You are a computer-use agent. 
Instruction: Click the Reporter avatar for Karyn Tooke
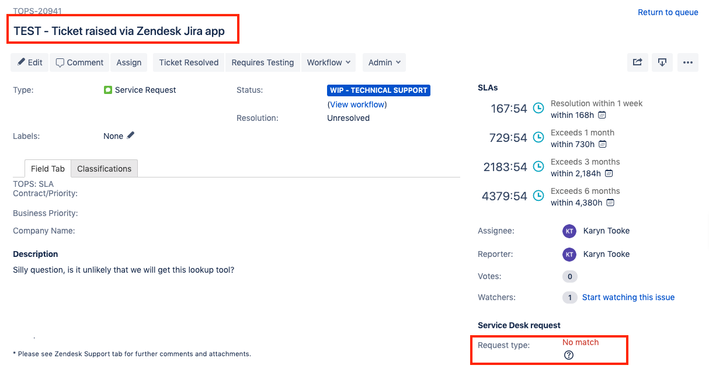pyautogui.click(x=569, y=254)
